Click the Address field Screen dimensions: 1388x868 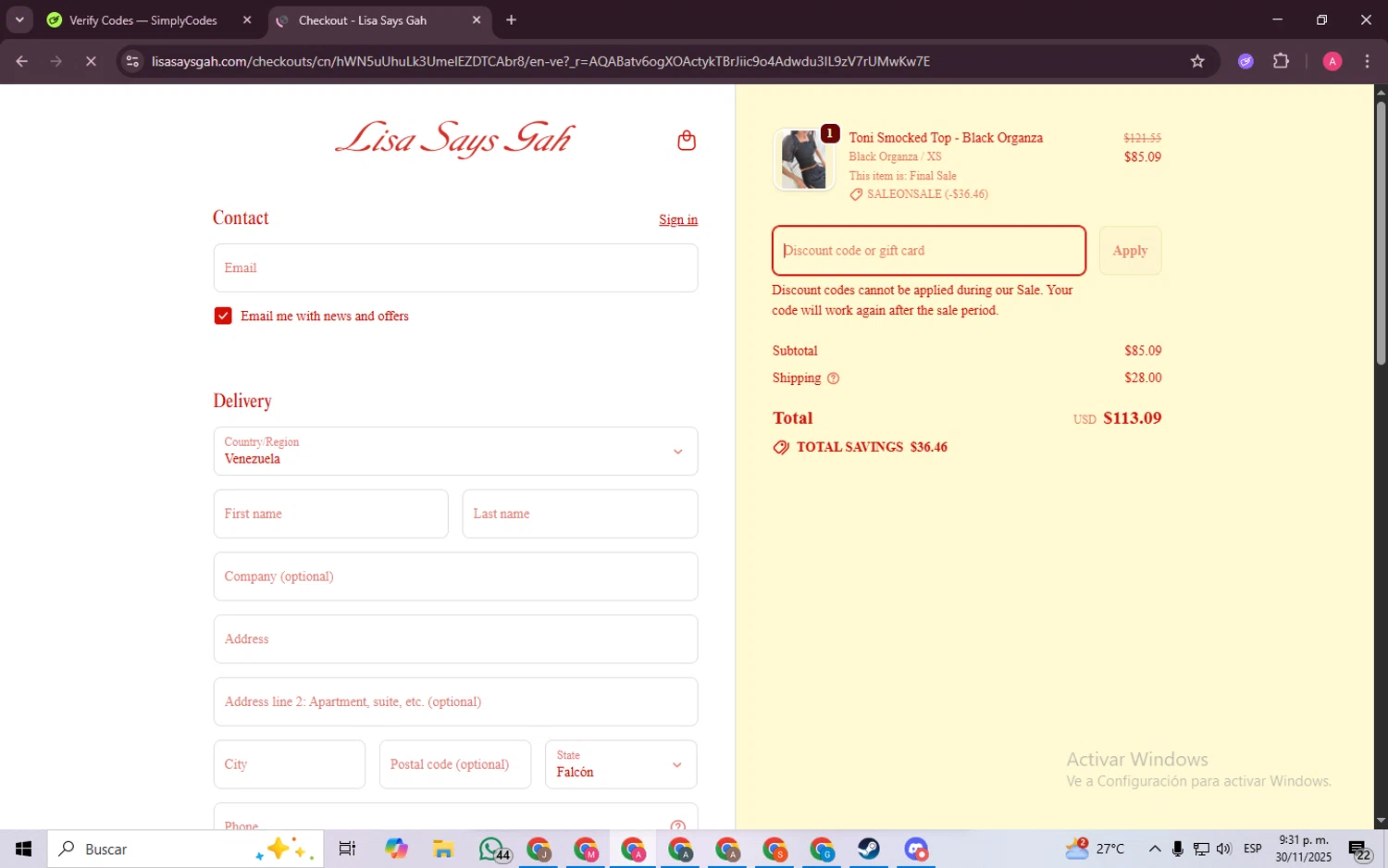pyautogui.click(x=455, y=639)
